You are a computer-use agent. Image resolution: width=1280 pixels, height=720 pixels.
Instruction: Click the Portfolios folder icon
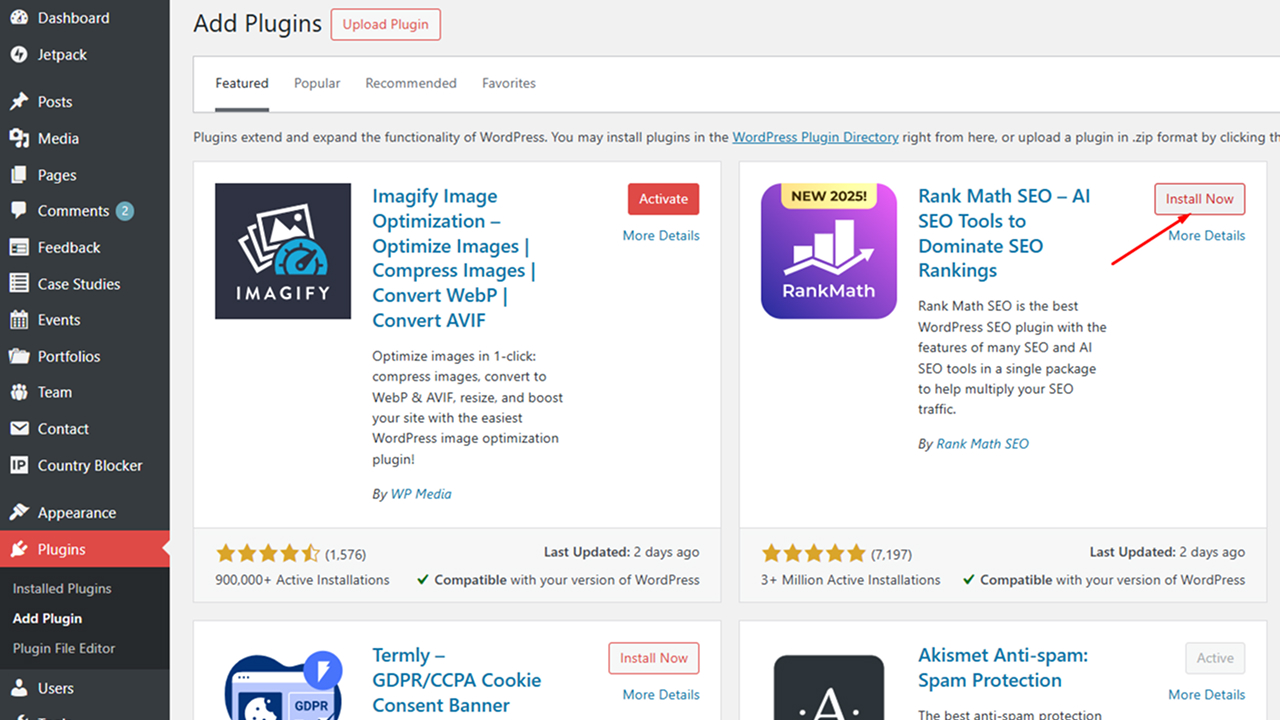tap(19, 356)
